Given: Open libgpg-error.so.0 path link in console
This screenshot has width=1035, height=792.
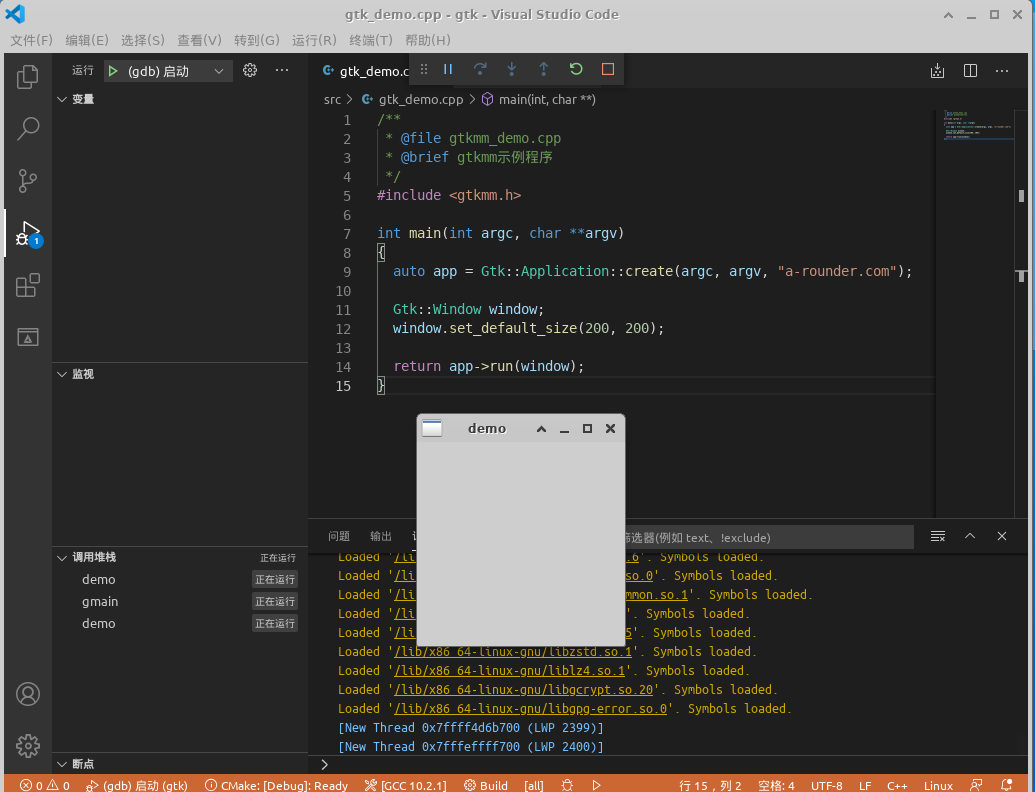Looking at the screenshot, I should 531,709.
